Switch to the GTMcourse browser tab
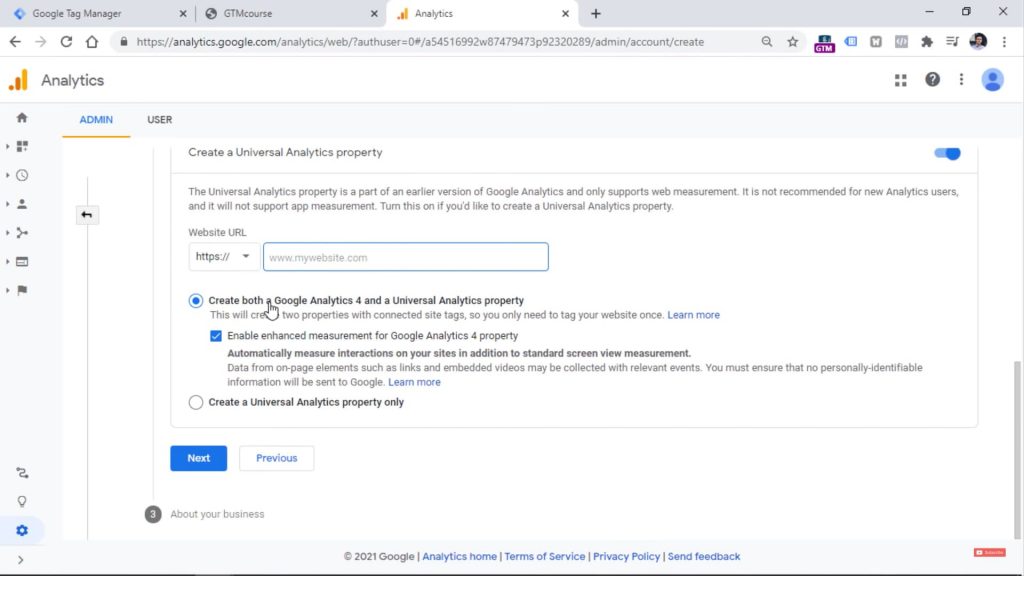Screen dimensions: 1024x592 (291, 14)
